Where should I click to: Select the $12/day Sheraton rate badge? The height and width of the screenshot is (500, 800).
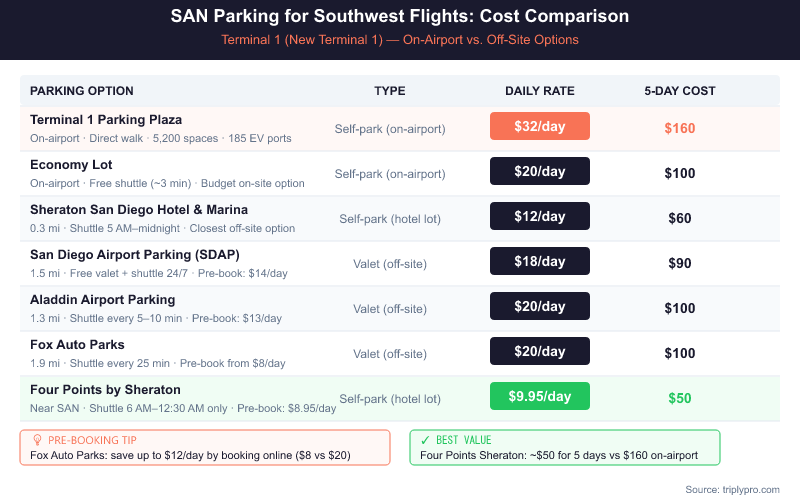point(540,216)
